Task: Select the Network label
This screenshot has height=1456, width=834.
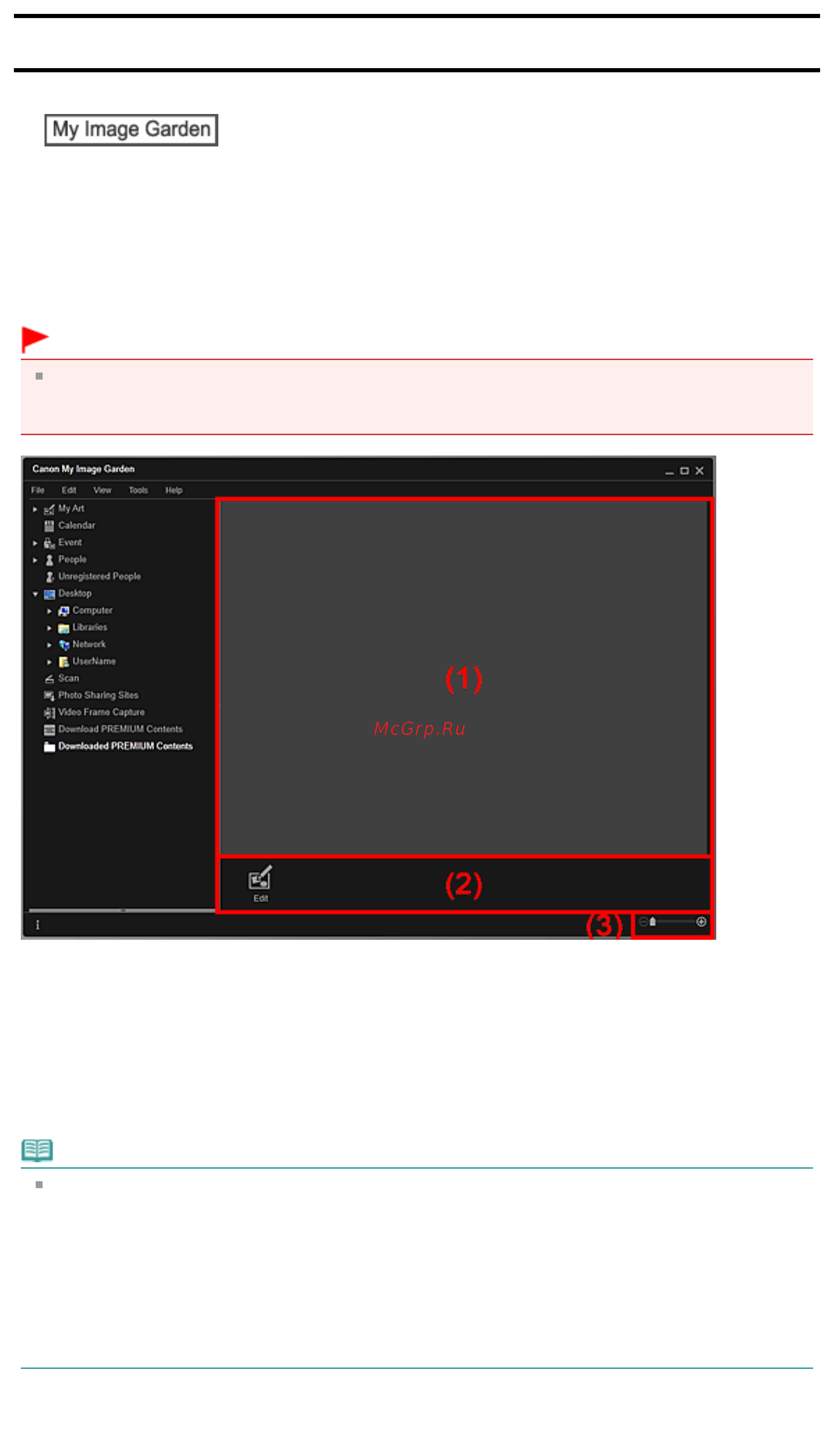Action: coord(89,645)
